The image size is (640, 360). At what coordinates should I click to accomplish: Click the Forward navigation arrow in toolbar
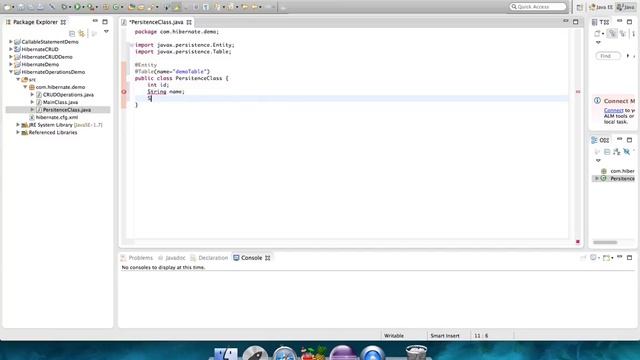click(x=268, y=7)
